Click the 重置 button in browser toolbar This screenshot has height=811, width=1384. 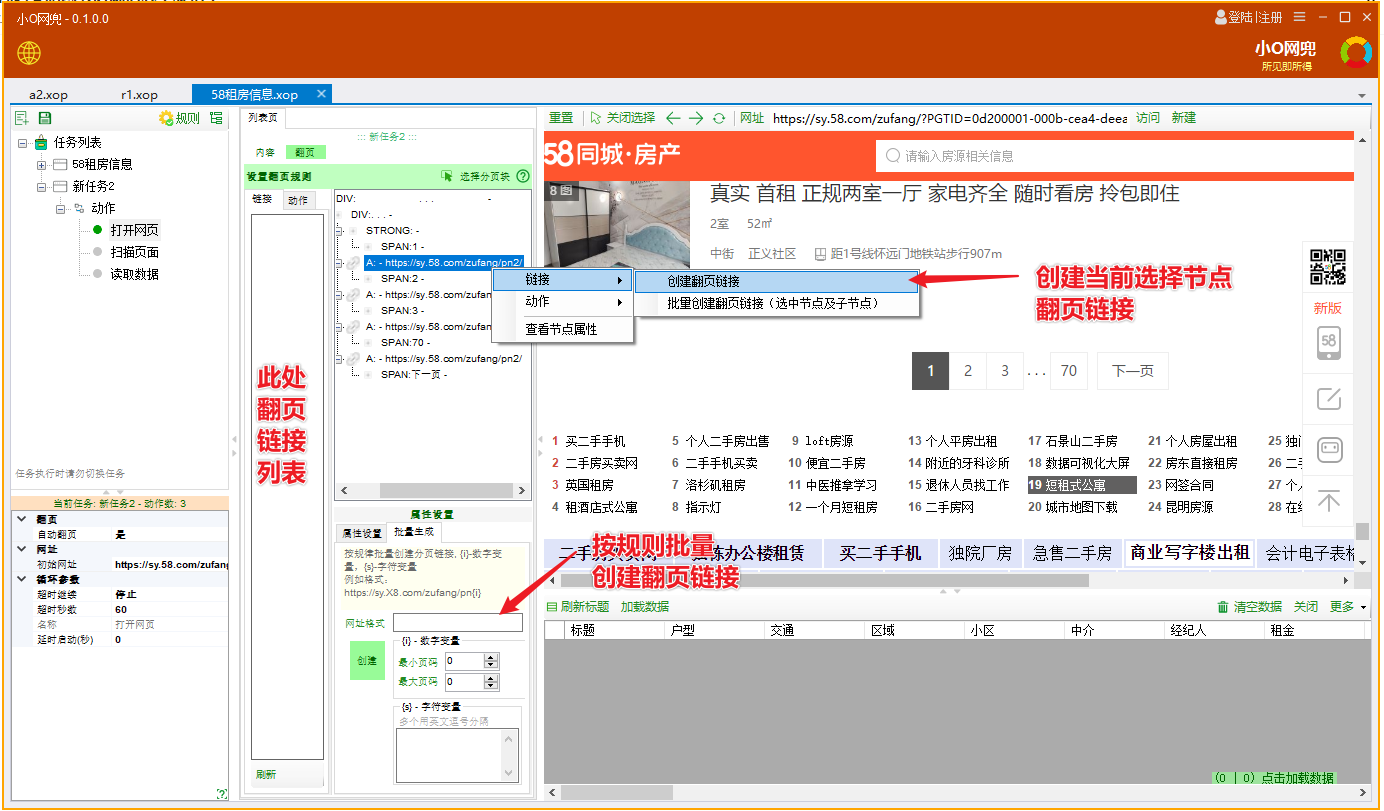(561, 118)
